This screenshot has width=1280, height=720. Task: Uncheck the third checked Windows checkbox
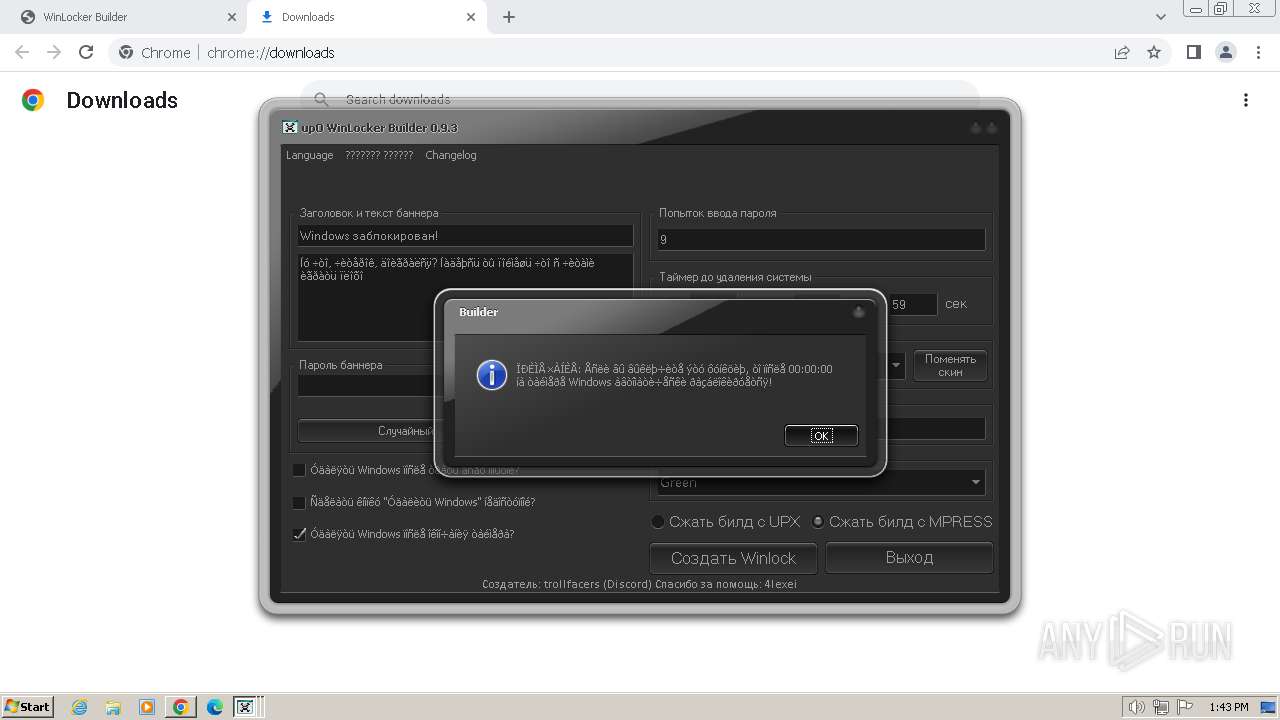pyautogui.click(x=299, y=534)
